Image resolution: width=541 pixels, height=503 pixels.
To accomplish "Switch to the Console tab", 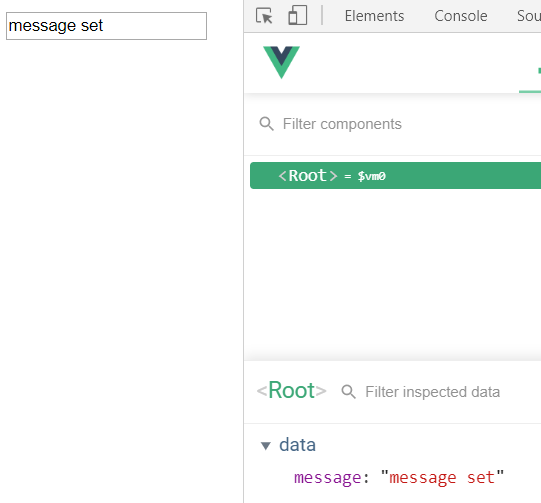I will coord(461,16).
